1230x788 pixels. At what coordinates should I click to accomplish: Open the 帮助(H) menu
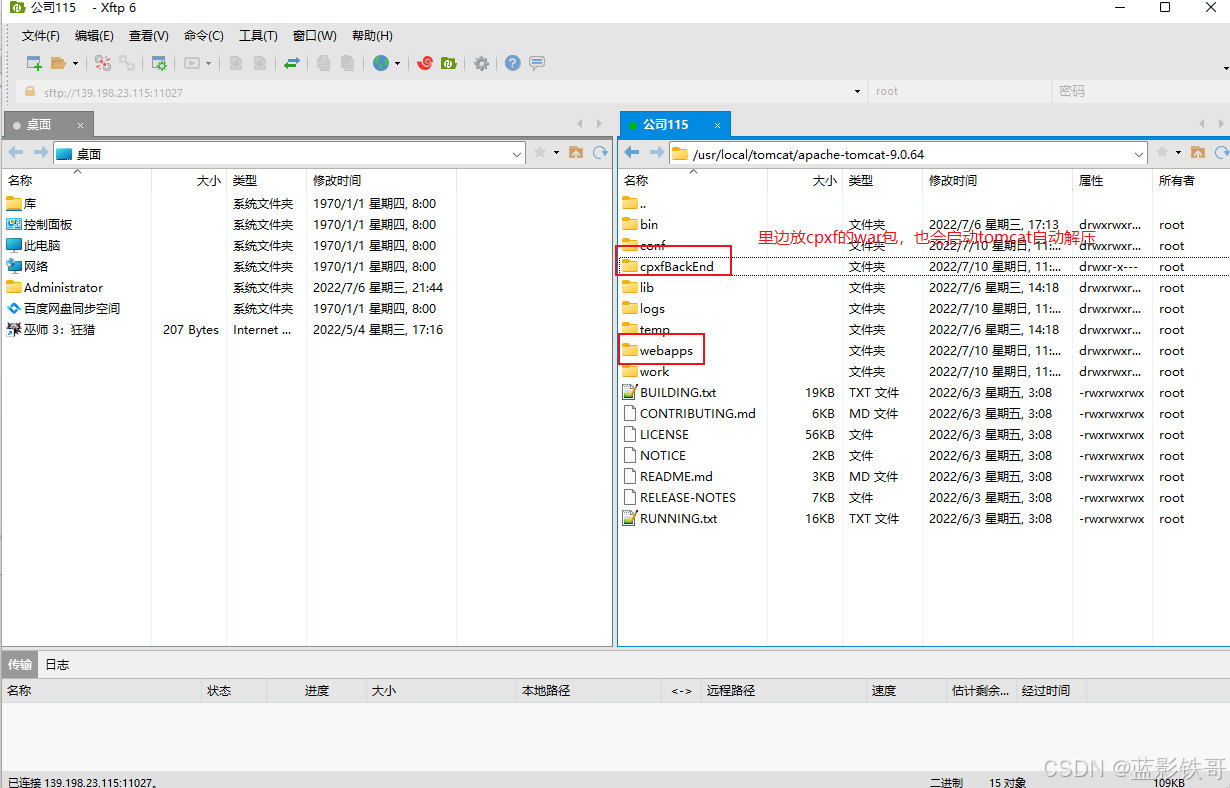(372, 36)
